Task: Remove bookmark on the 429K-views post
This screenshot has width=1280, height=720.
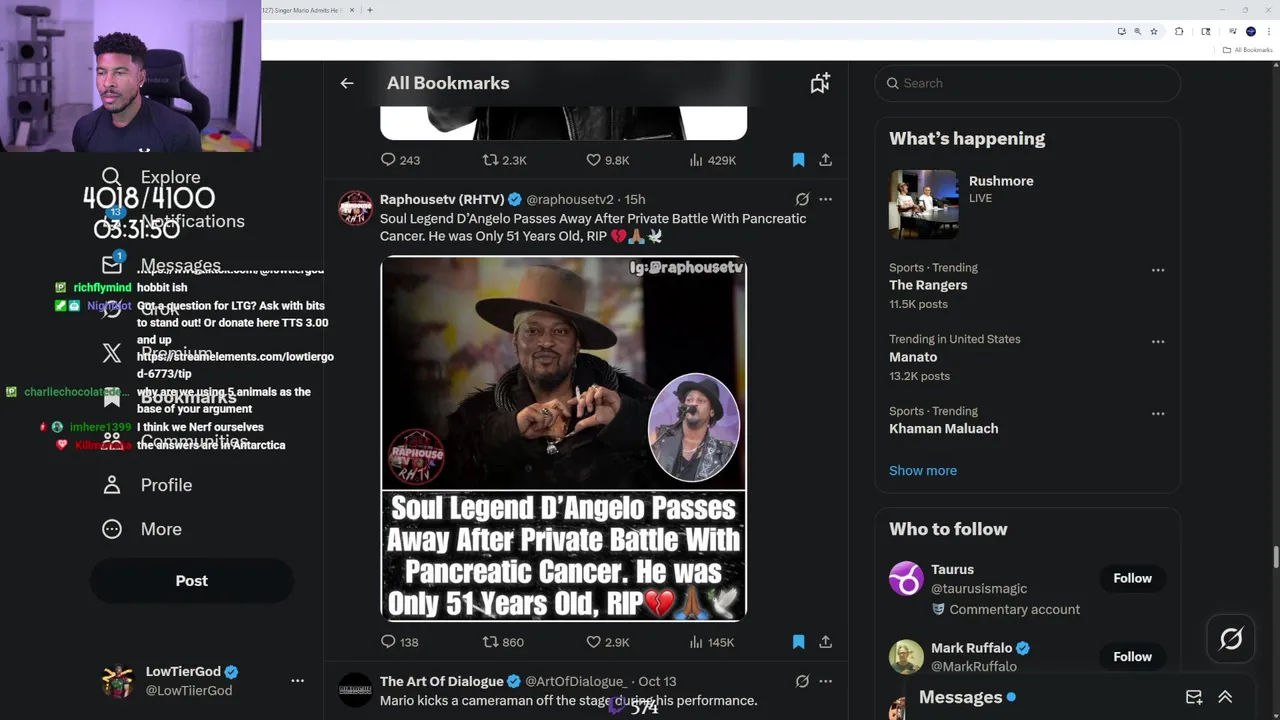Action: coord(798,160)
